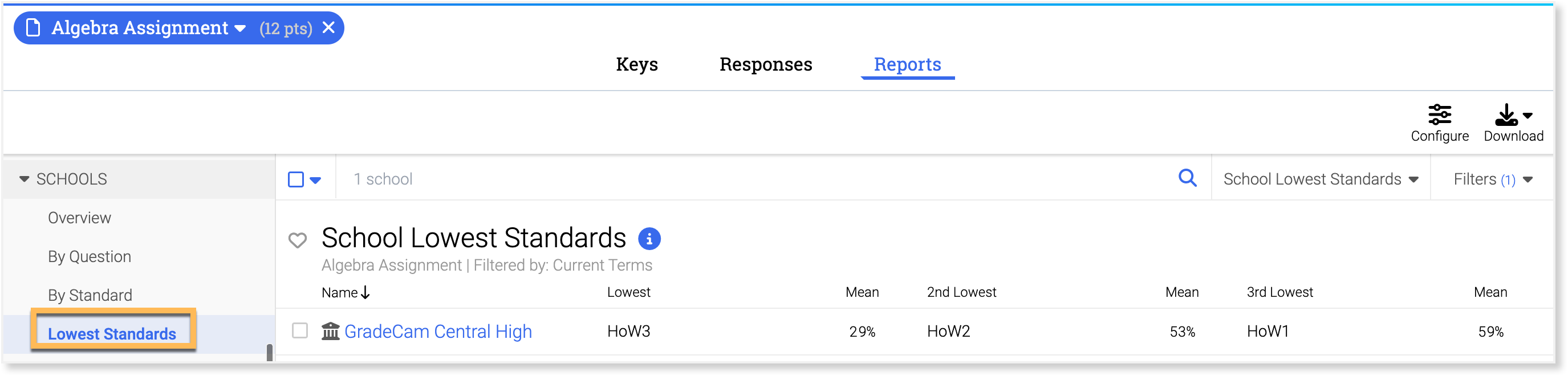Screen dimensions: 1568x376
Task: Favorite the report with heart icon
Action: pyautogui.click(x=297, y=240)
